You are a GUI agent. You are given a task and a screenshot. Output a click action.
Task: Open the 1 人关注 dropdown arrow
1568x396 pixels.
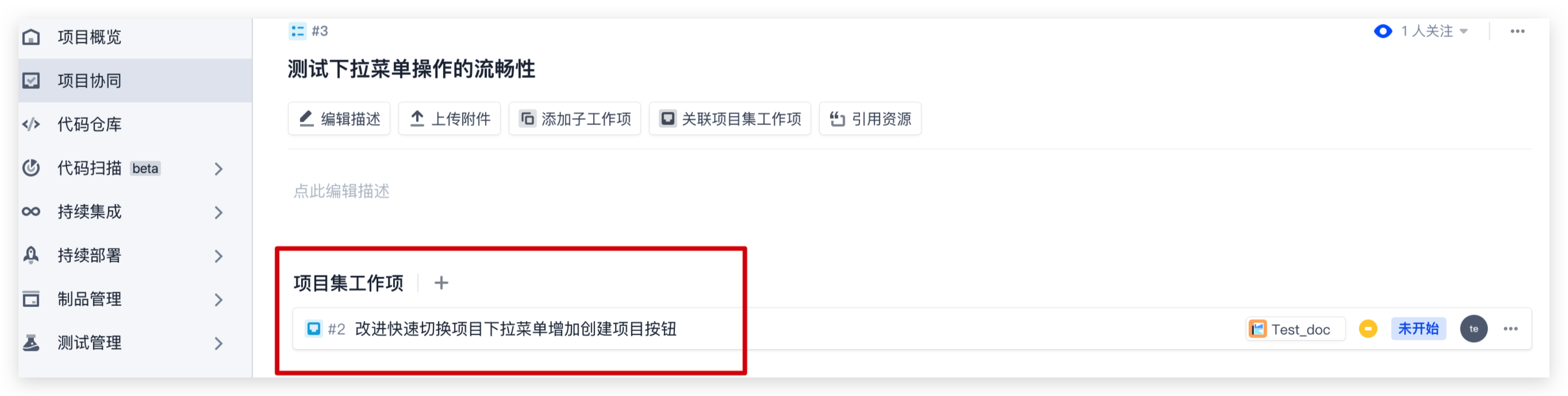point(1463,32)
